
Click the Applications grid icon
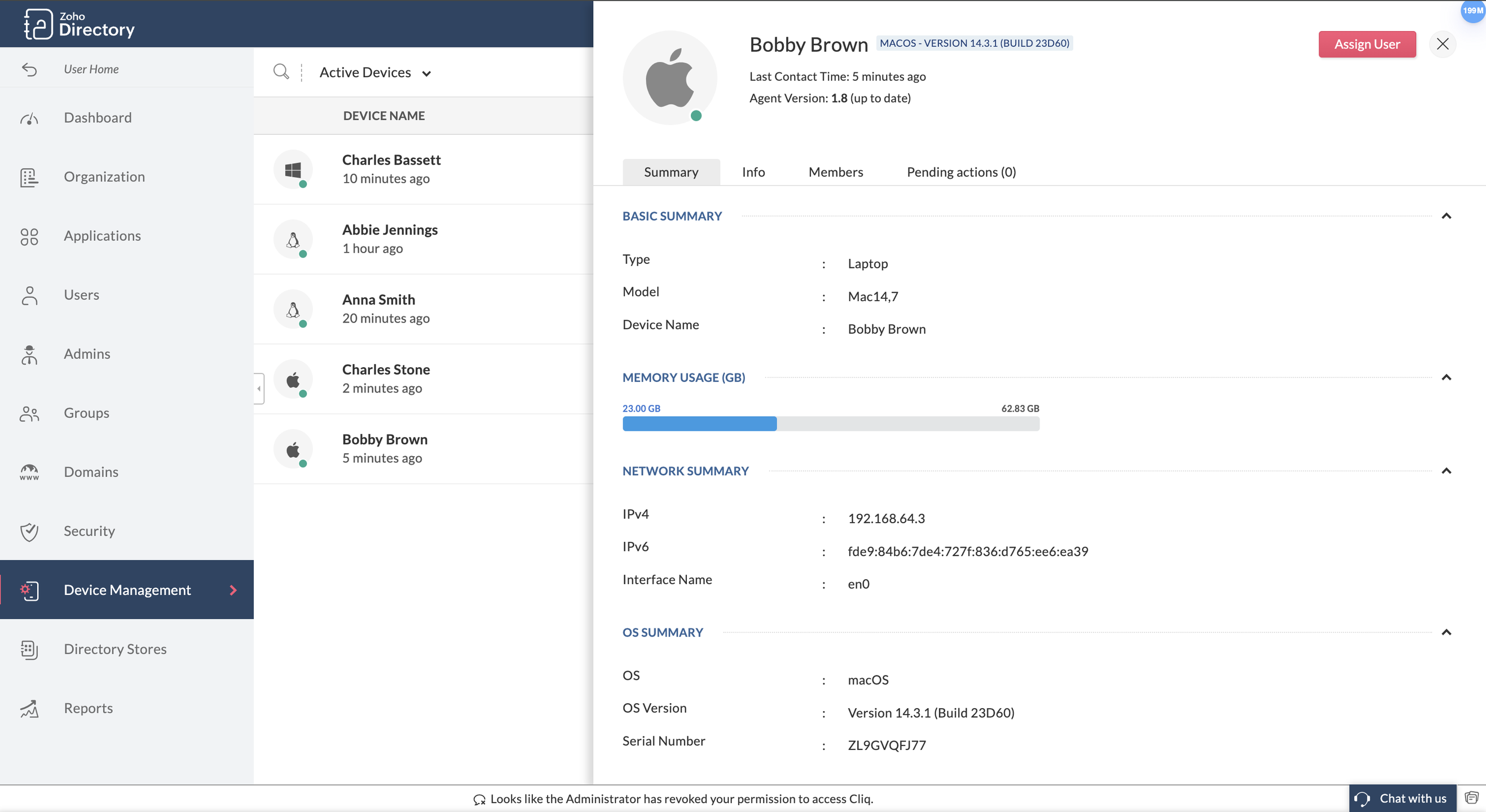29,236
